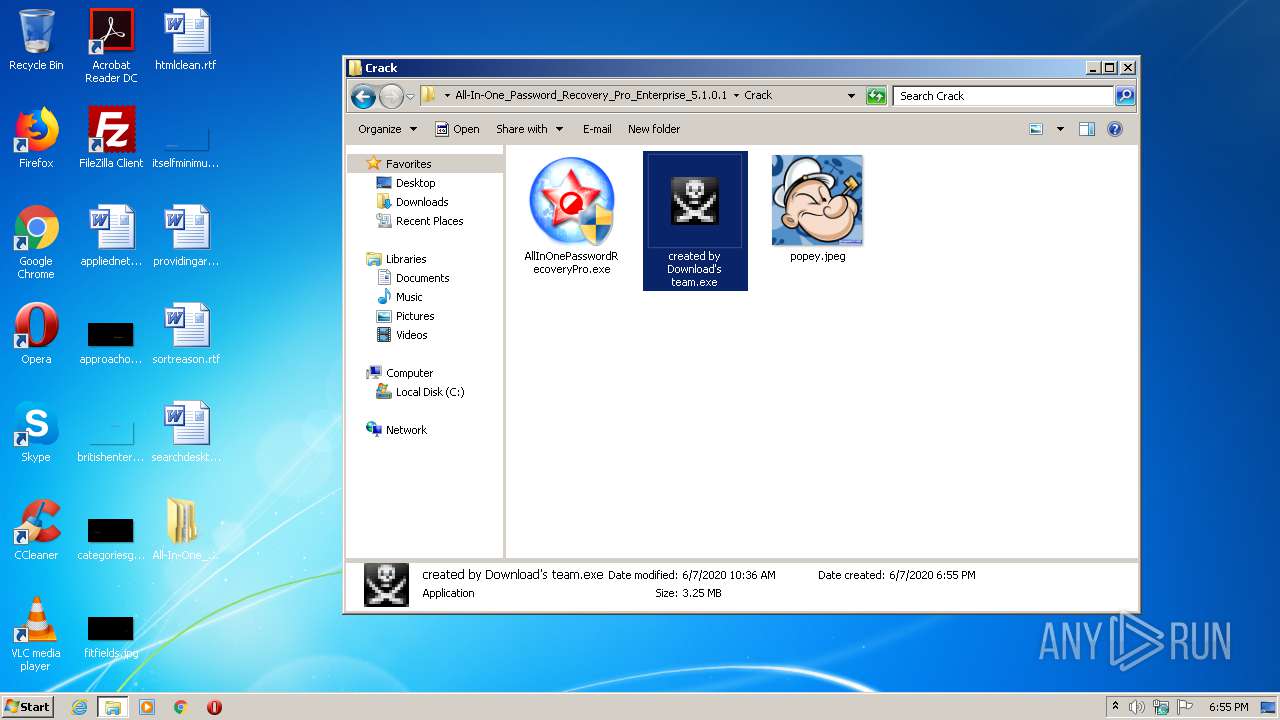Open Pictures library in navigation pane

(415, 316)
